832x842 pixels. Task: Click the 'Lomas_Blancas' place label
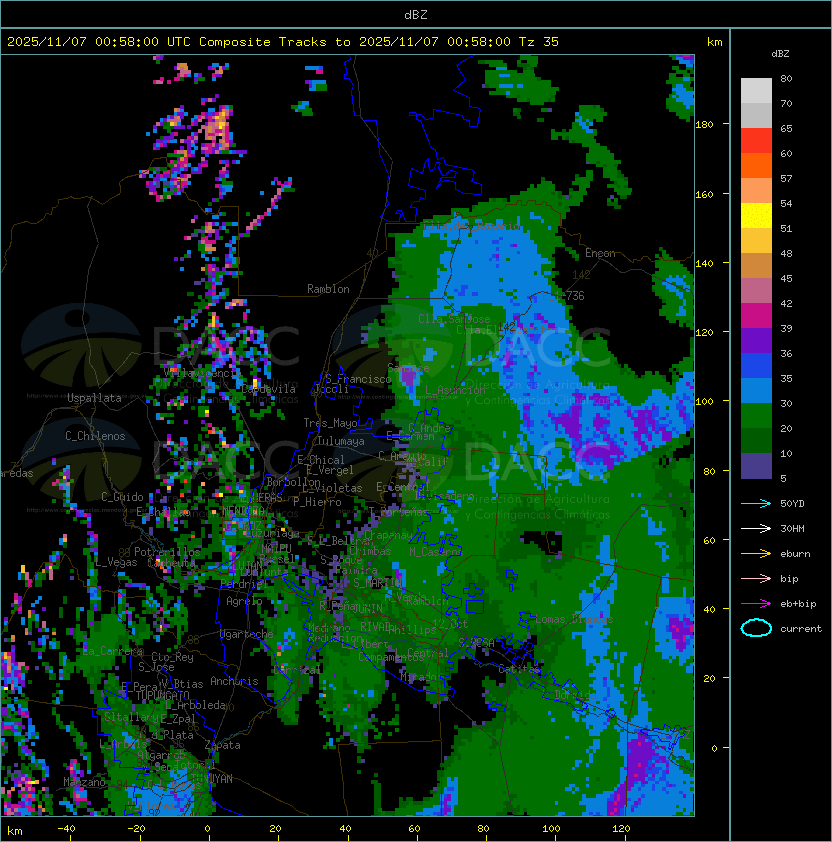click(x=574, y=619)
